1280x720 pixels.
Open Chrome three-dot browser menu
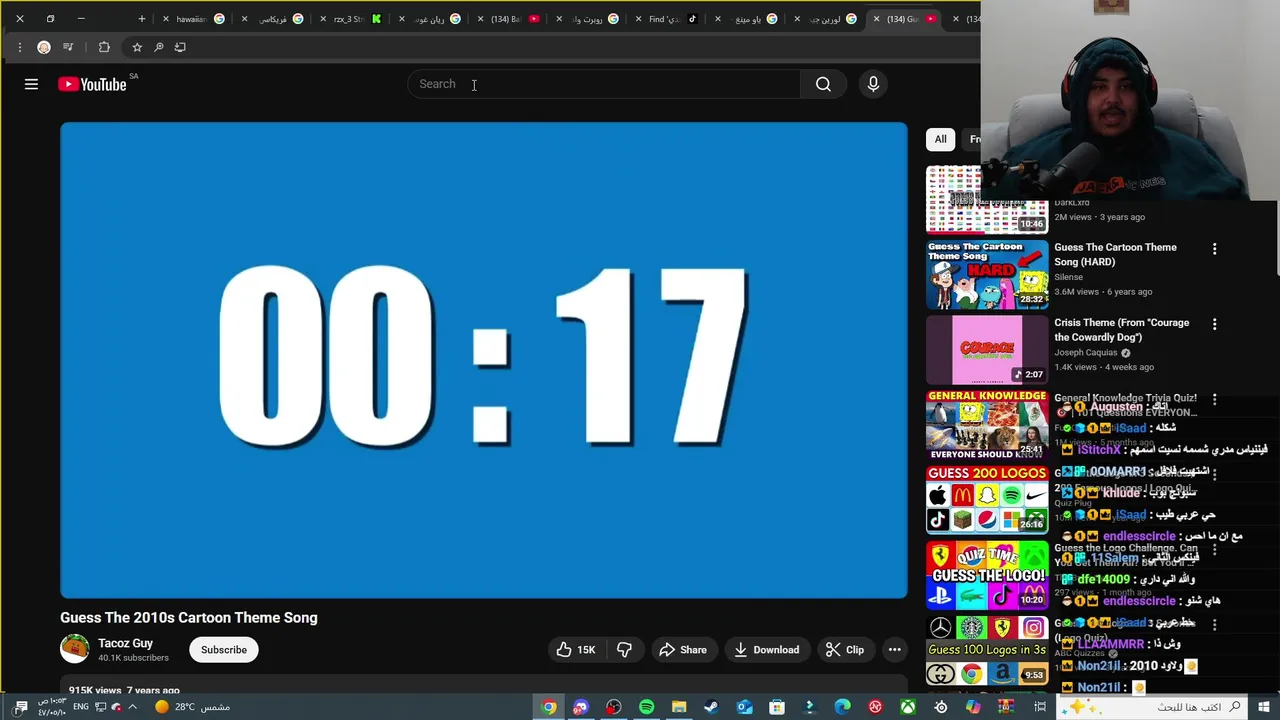click(x=19, y=47)
